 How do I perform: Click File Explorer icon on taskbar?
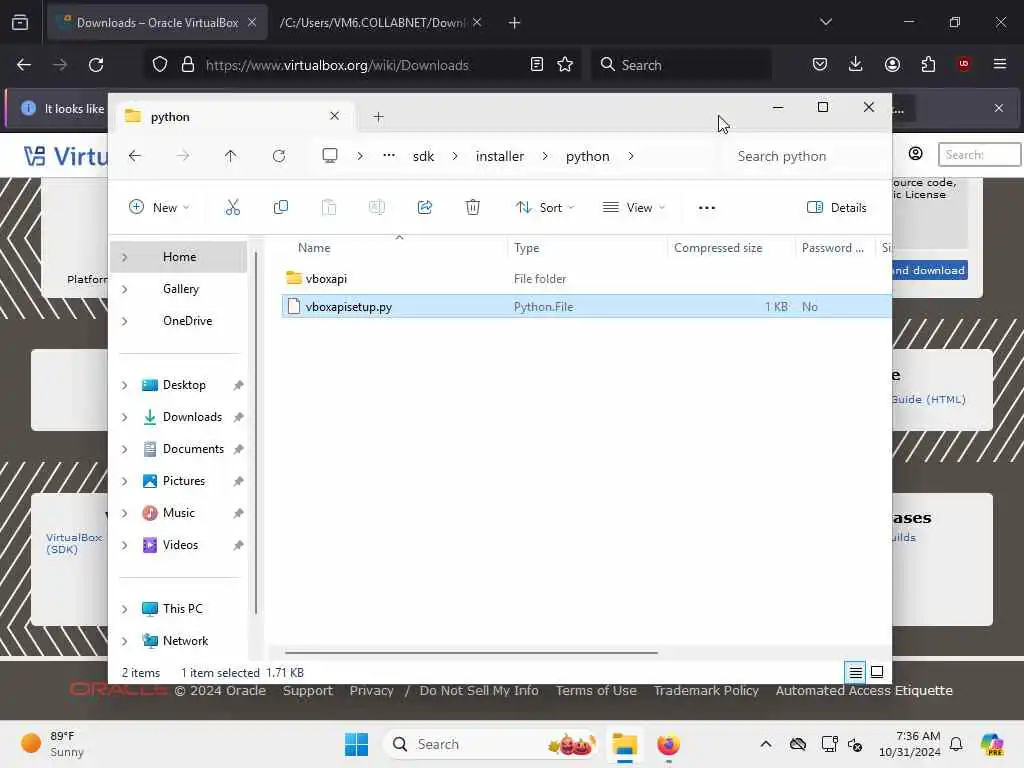coord(624,744)
